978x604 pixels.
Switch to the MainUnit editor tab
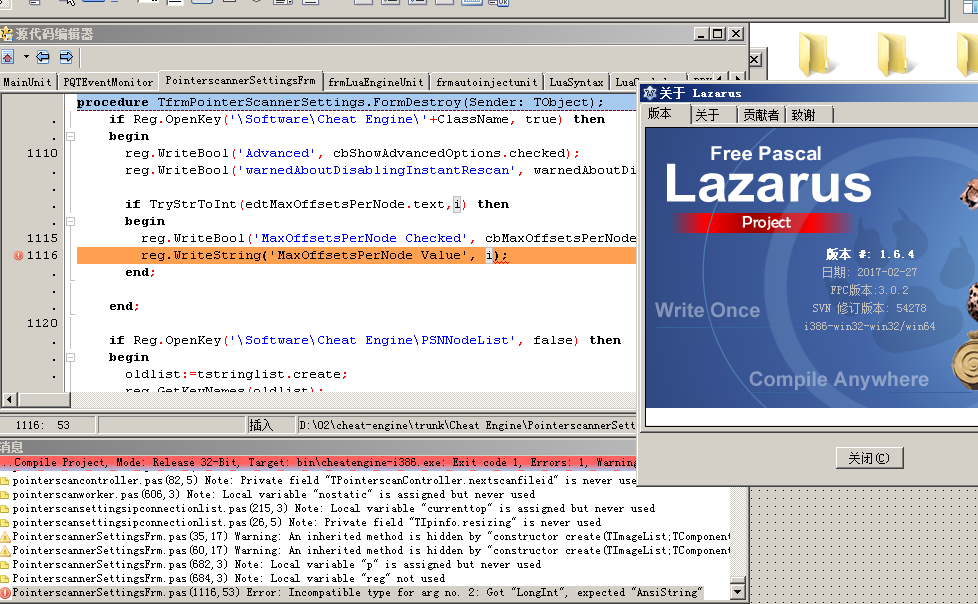click(27, 82)
